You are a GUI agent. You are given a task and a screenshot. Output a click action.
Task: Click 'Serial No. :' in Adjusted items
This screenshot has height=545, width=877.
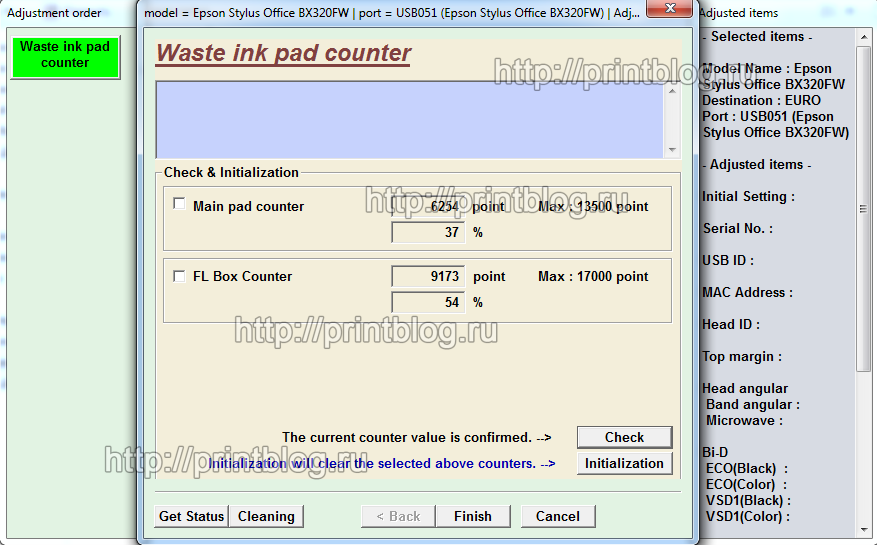pyautogui.click(x=738, y=228)
